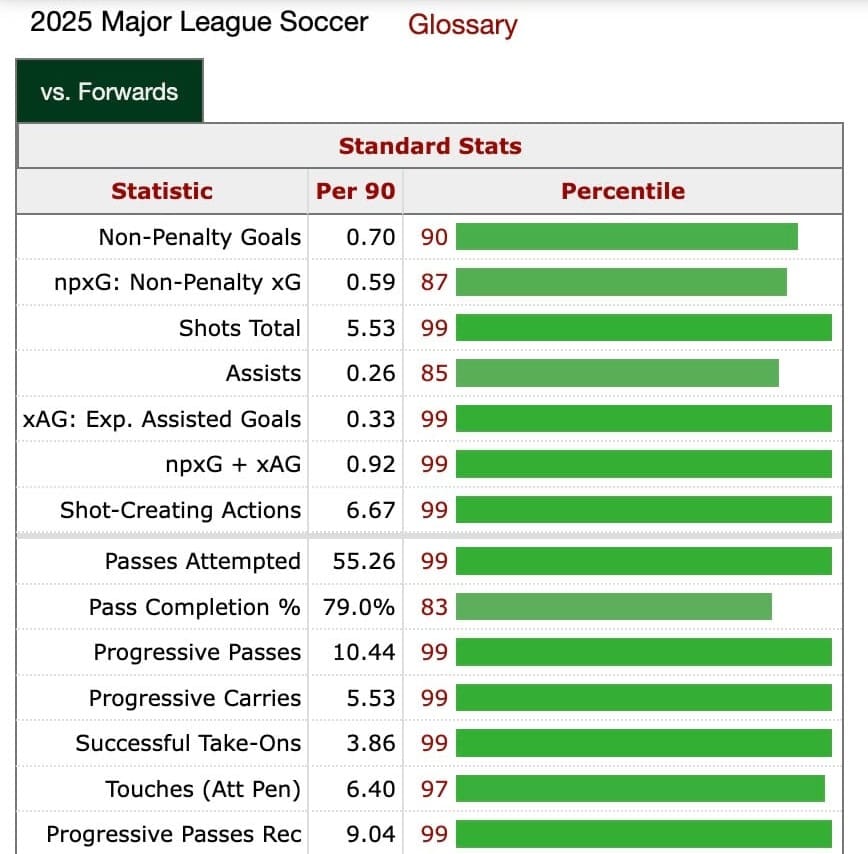
Task: Click the npxG: Non-Penalty xG label
Action: (178, 282)
